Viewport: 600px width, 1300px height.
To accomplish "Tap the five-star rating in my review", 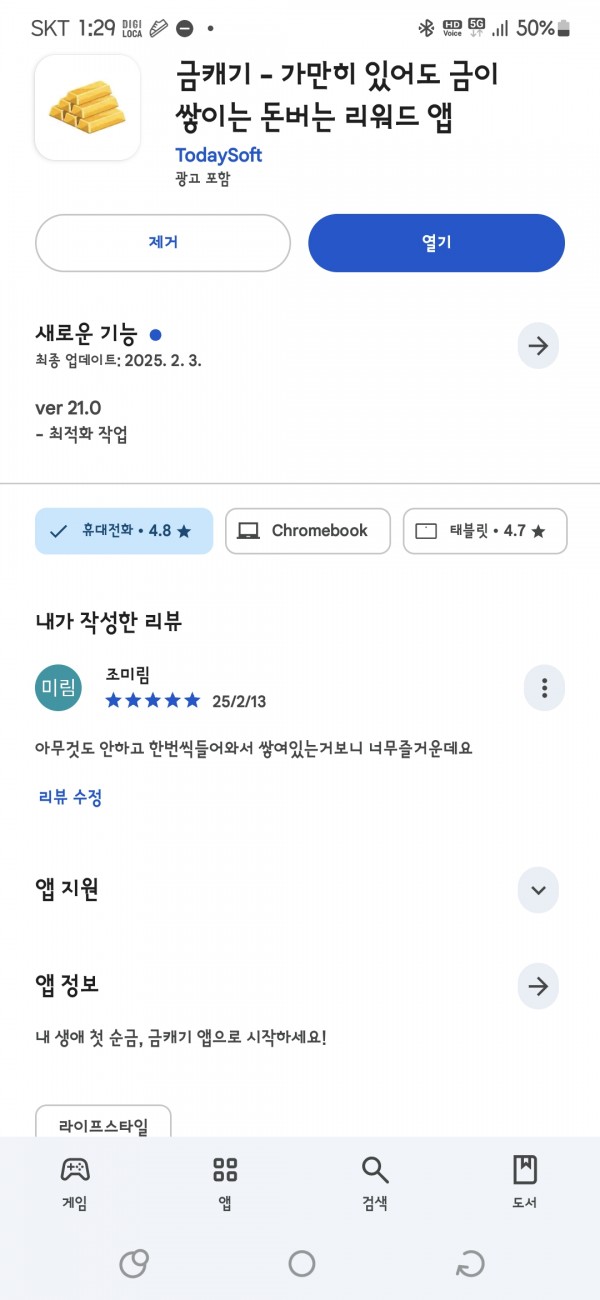I will [153, 700].
